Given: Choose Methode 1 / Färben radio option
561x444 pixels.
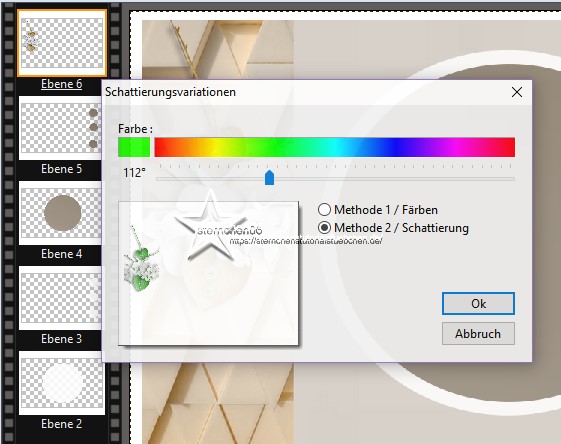Looking at the screenshot, I should pos(324,210).
